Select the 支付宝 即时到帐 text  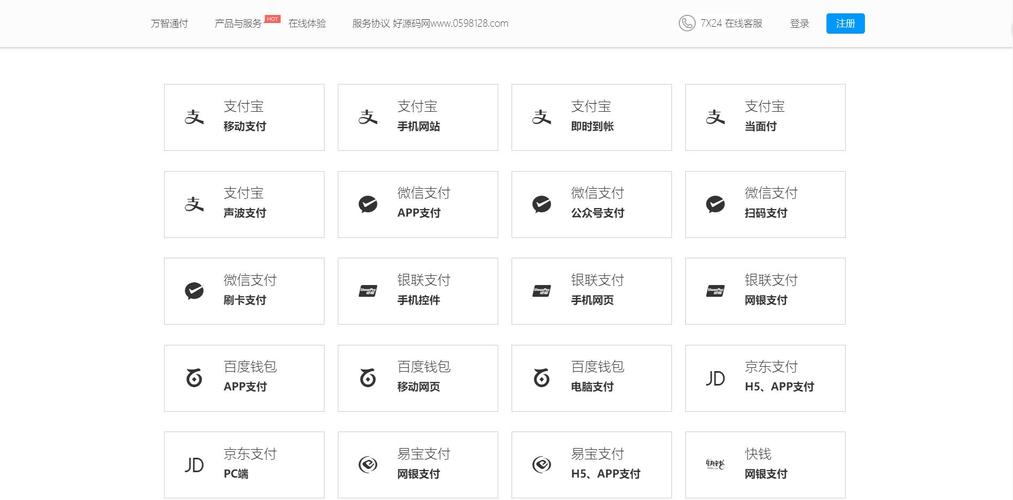[x=592, y=116]
